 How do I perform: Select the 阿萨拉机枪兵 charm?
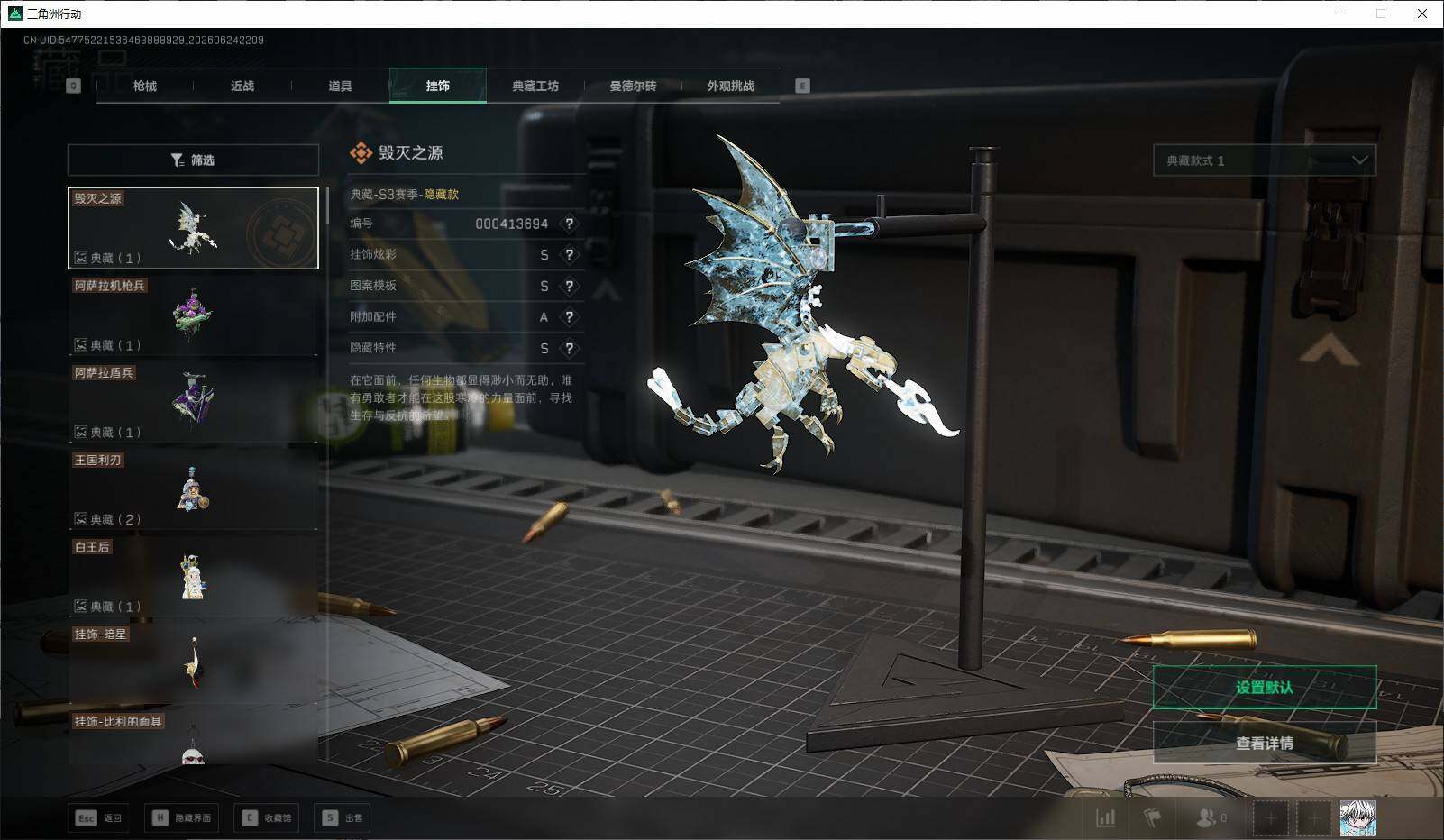[x=193, y=315]
